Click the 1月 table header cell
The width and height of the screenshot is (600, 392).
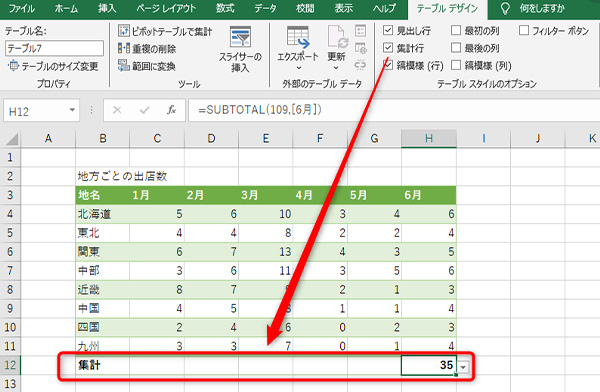point(157,195)
